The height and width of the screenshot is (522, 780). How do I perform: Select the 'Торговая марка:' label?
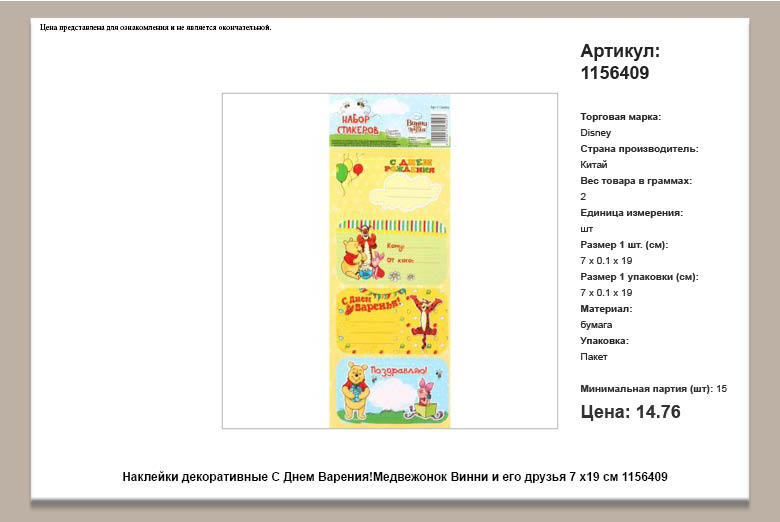[620, 117]
